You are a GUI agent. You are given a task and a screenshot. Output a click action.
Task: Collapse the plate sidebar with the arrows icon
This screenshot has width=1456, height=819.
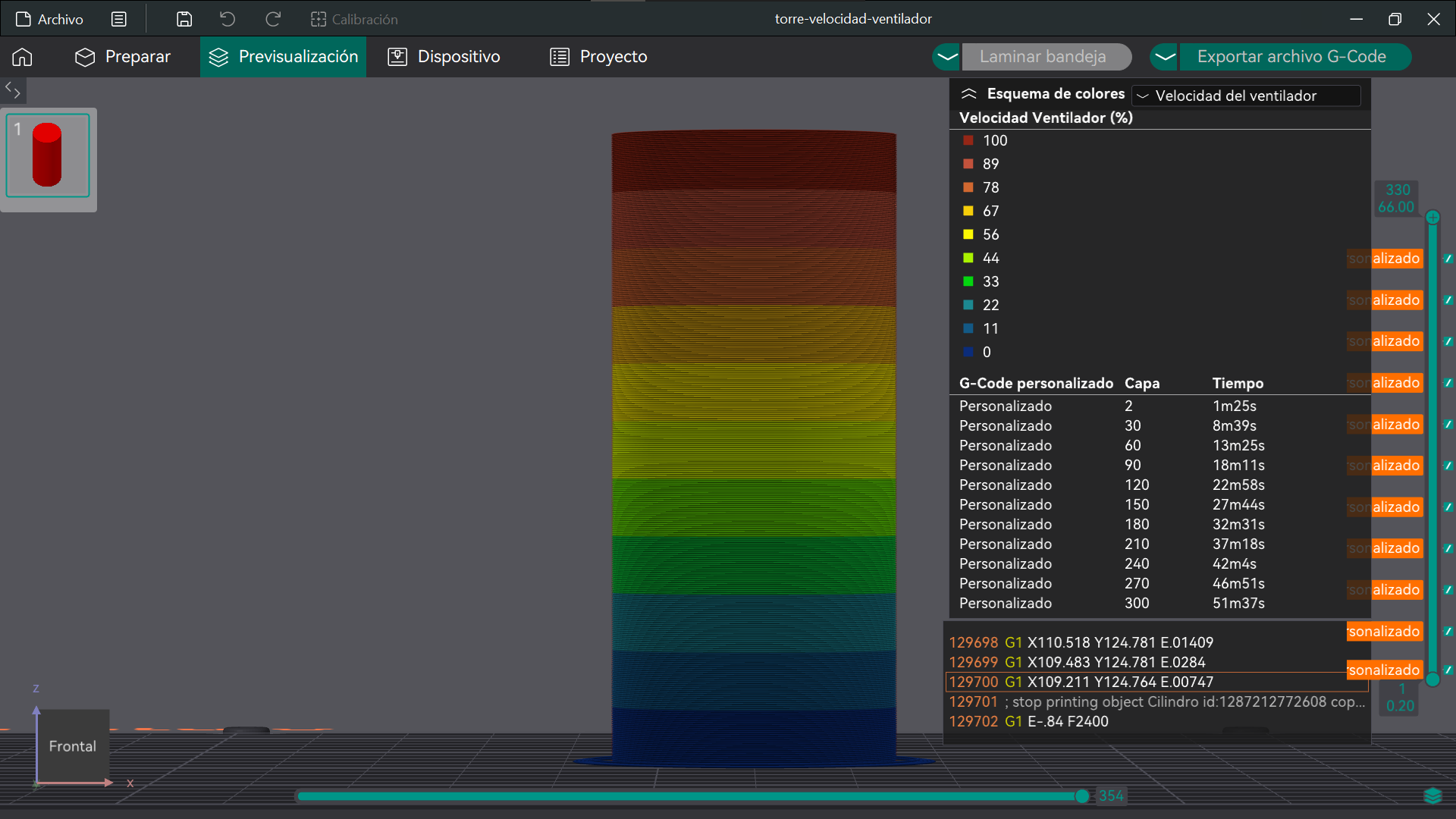pyautogui.click(x=13, y=90)
